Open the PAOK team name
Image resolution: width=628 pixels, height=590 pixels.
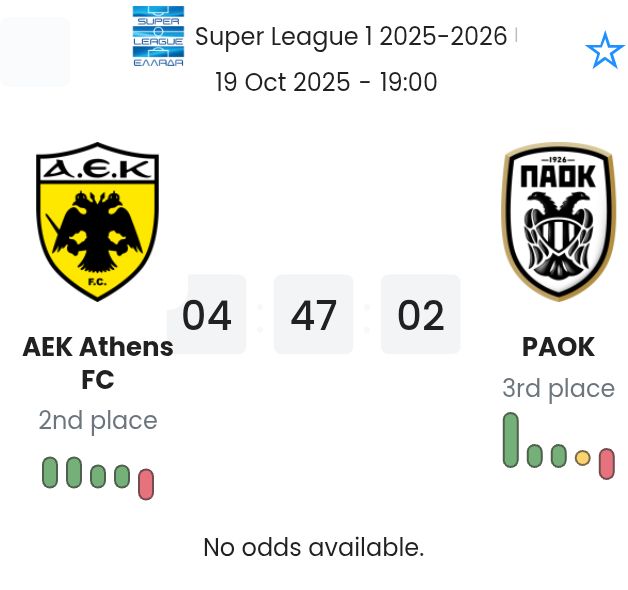[x=558, y=347]
